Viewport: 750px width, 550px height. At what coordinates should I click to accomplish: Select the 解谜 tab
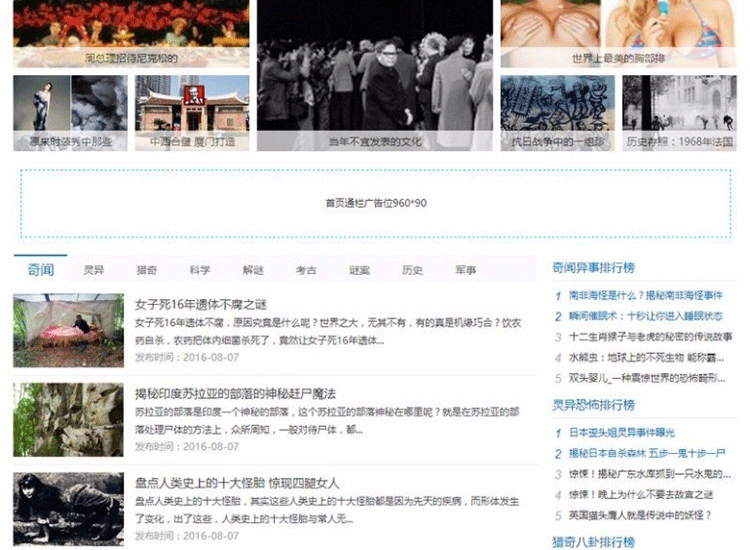coord(253,270)
